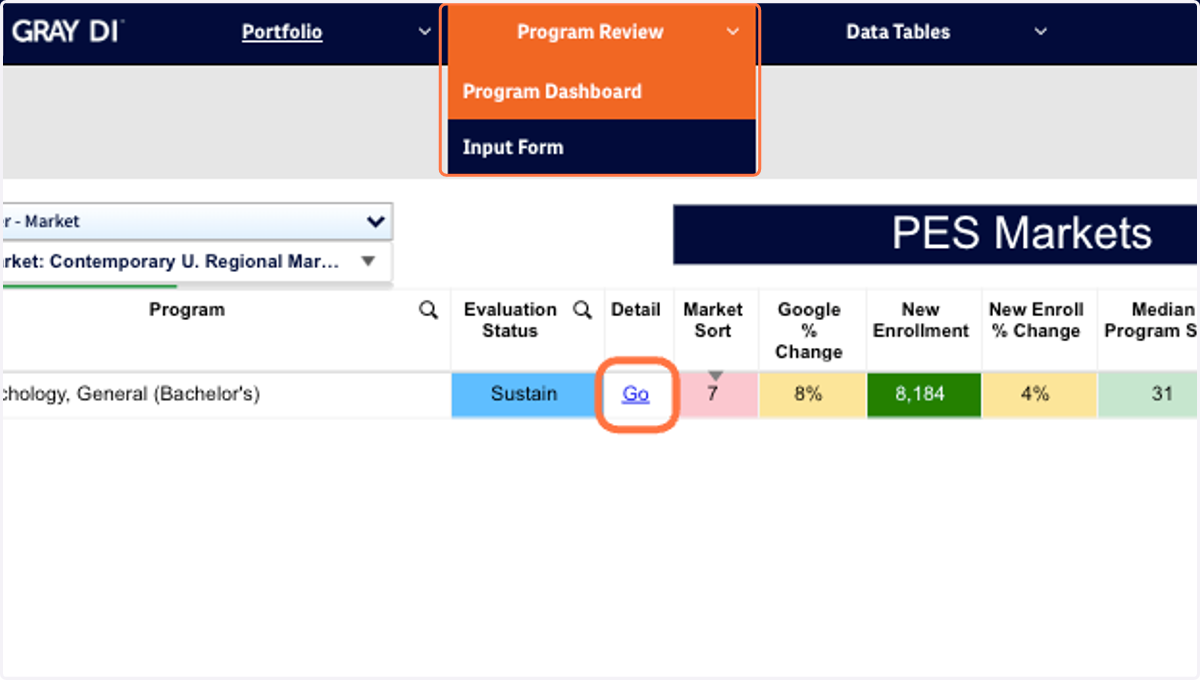The height and width of the screenshot is (680, 1200).
Task: Click the Median Program value 31
Action: coord(1149,394)
